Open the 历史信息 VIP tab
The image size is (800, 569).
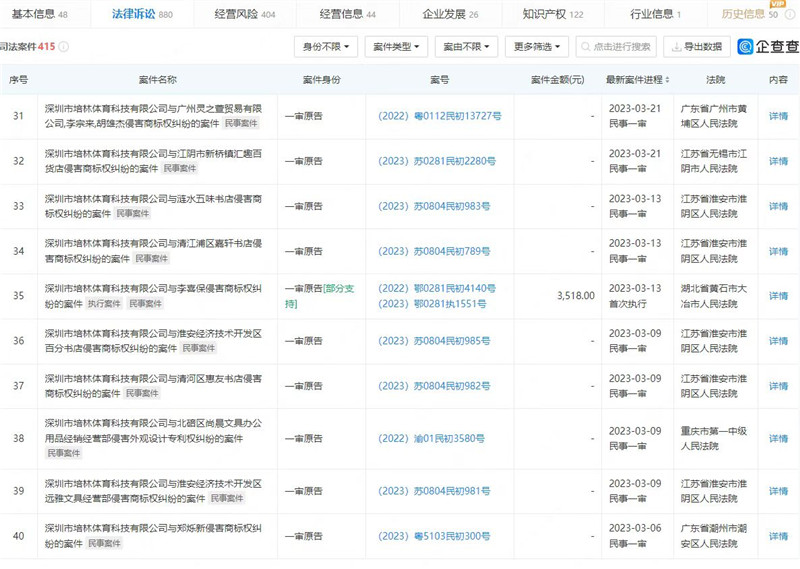[x=750, y=14]
